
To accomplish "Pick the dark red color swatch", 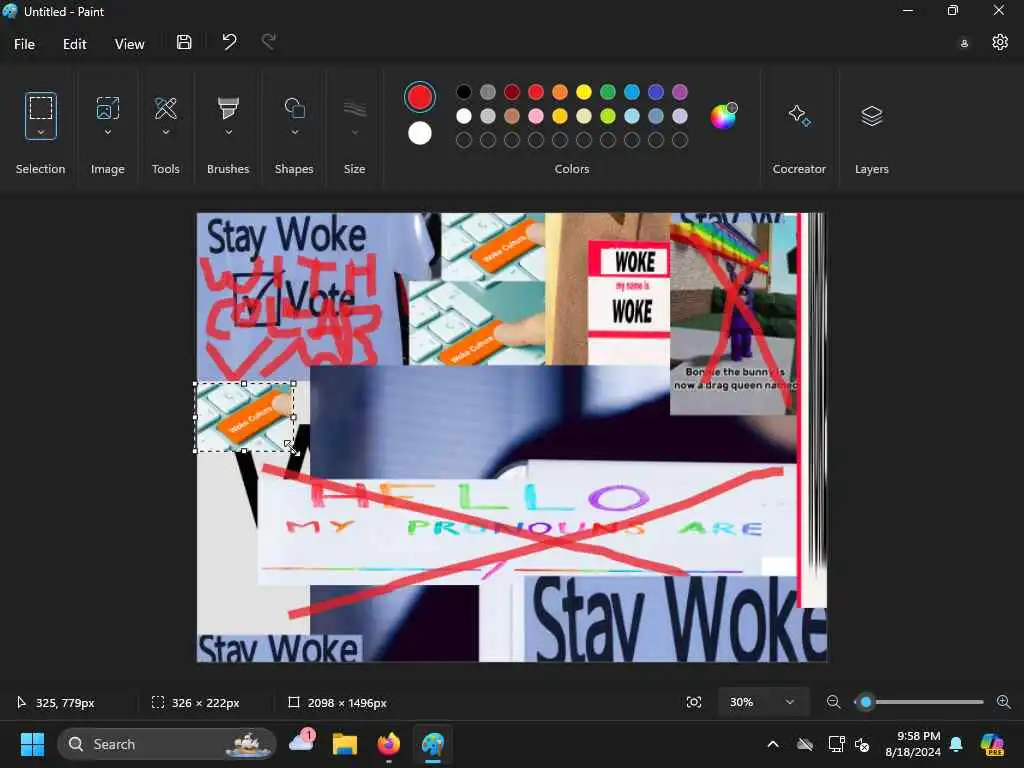I will [x=512, y=92].
